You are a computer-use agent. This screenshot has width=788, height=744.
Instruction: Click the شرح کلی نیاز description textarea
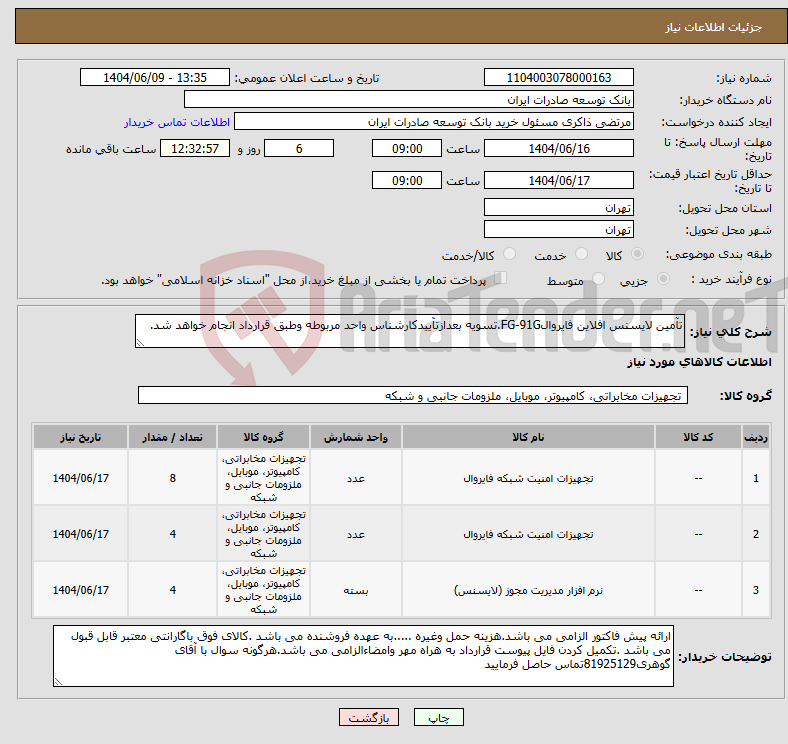[x=410, y=331]
